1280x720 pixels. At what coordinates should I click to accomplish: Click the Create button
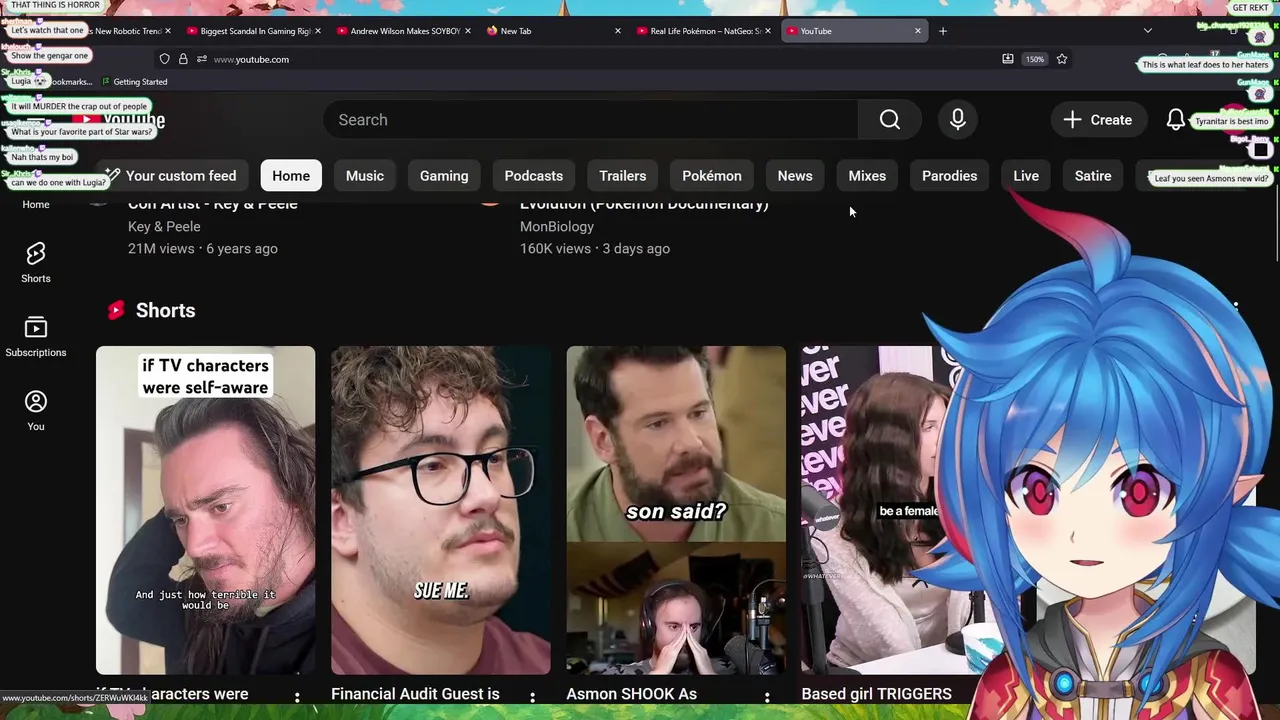point(1097,120)
